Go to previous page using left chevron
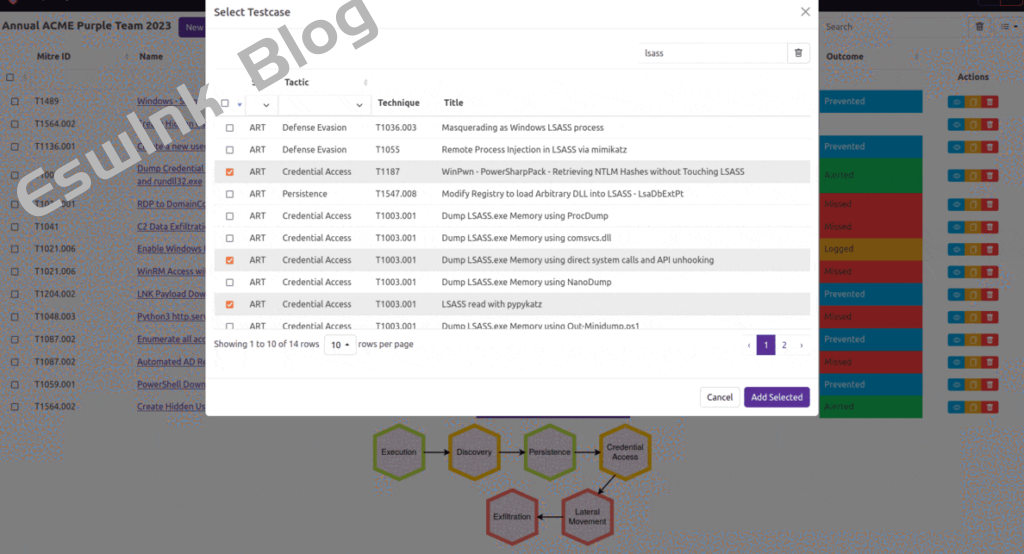This screenshot has width=1024, height=554. coord(749,345)
